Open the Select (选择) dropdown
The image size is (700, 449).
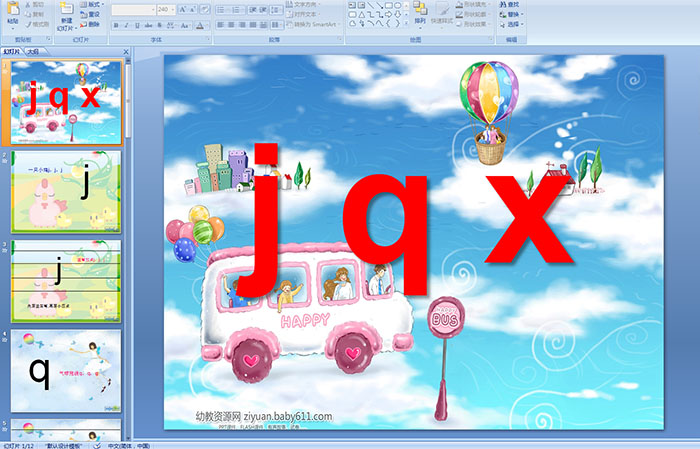tap(512, 24)
